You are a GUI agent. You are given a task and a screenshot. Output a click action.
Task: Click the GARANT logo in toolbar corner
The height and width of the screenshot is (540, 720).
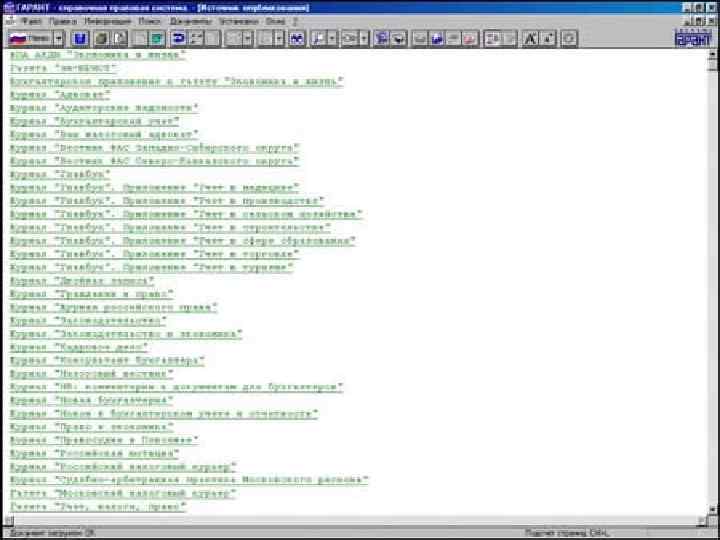pyautogui.click(x=692, y=38)
